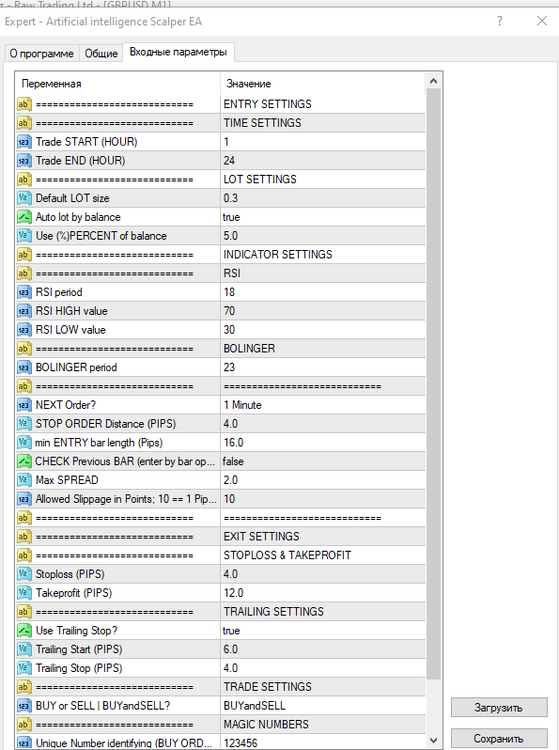Screen dimensions: 559x750
Task: Click the Unique Number identifying row icon
Action: pos(24,743)
